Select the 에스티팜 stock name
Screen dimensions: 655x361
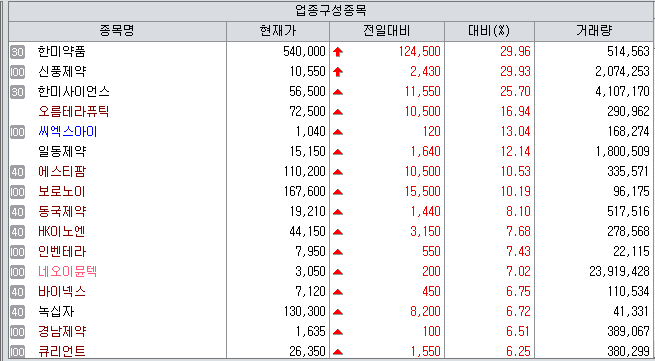click(x=61, y=172)
